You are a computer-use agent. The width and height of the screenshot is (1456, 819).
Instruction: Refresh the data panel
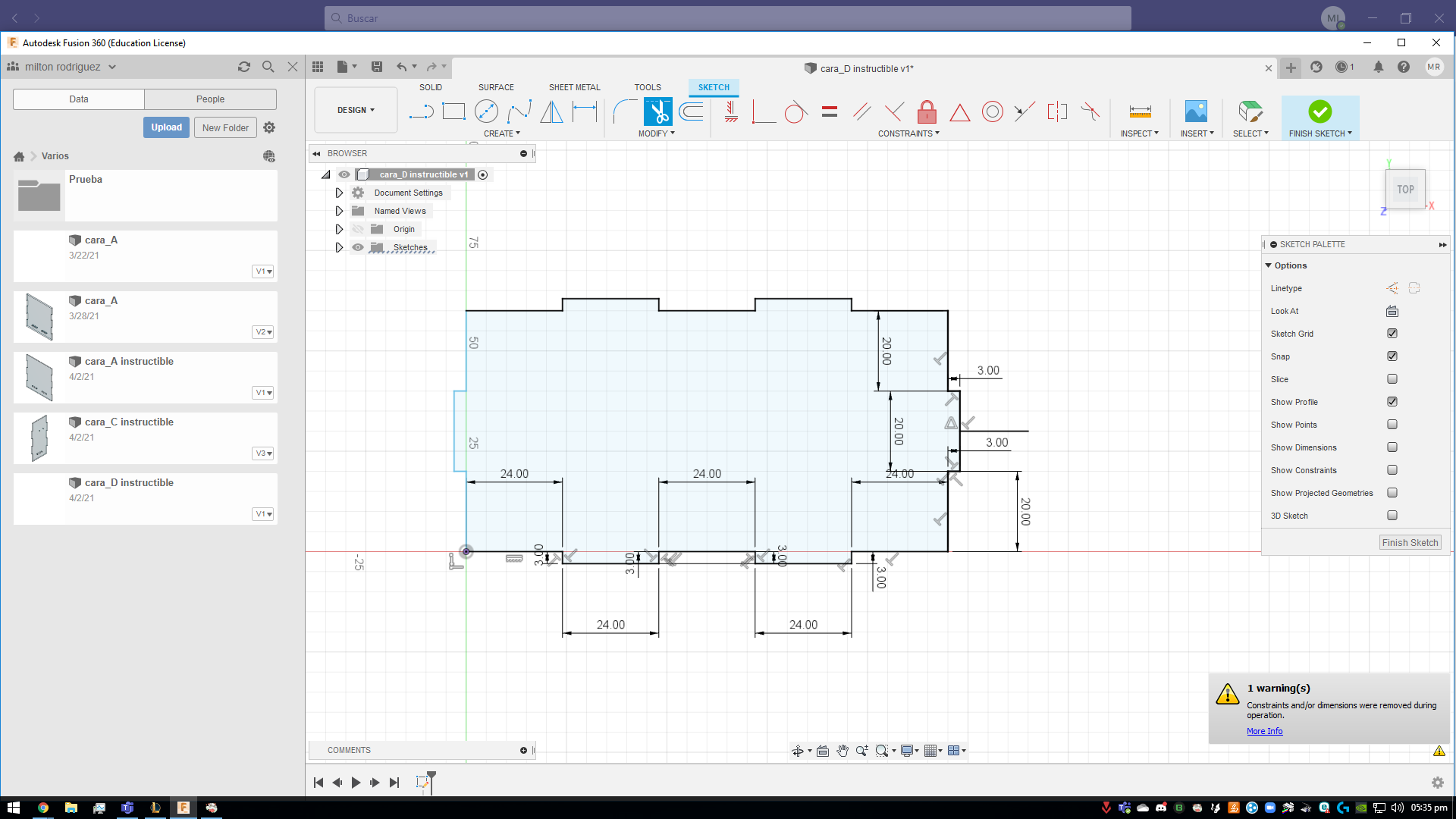coord(244,67)
